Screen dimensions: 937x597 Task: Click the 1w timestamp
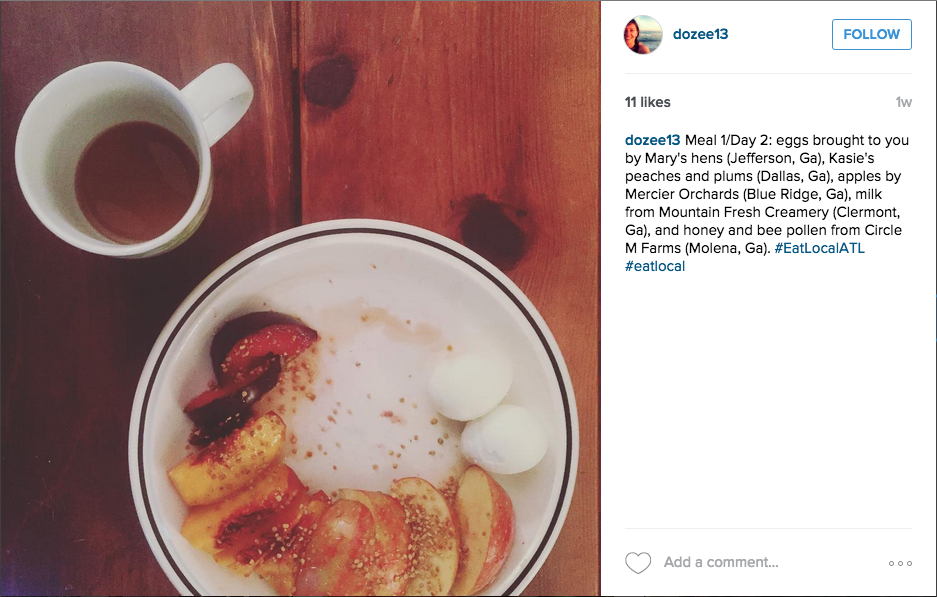[x=903, y=102]
